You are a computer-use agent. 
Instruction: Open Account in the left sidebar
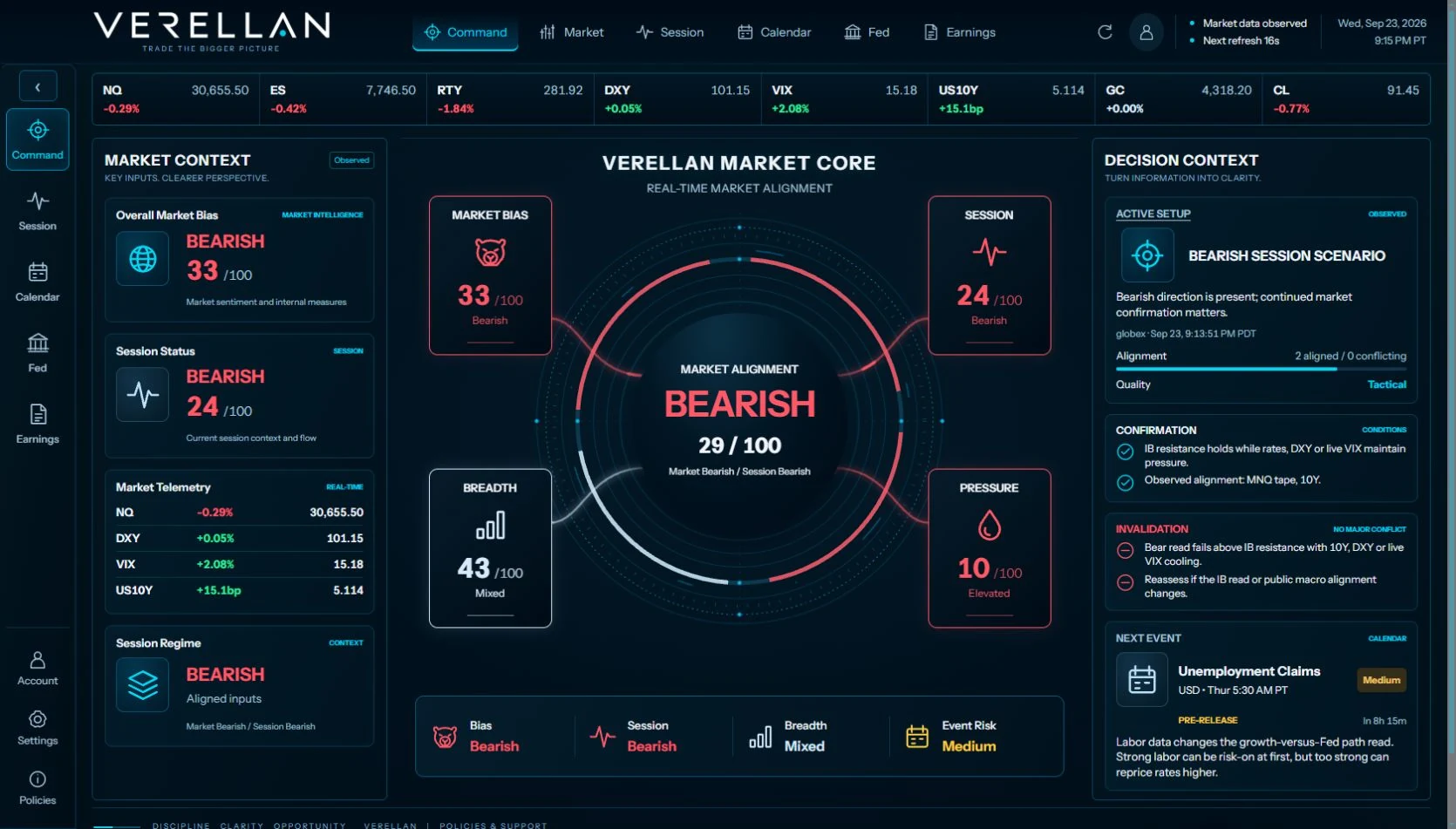[x=37, y=669]
